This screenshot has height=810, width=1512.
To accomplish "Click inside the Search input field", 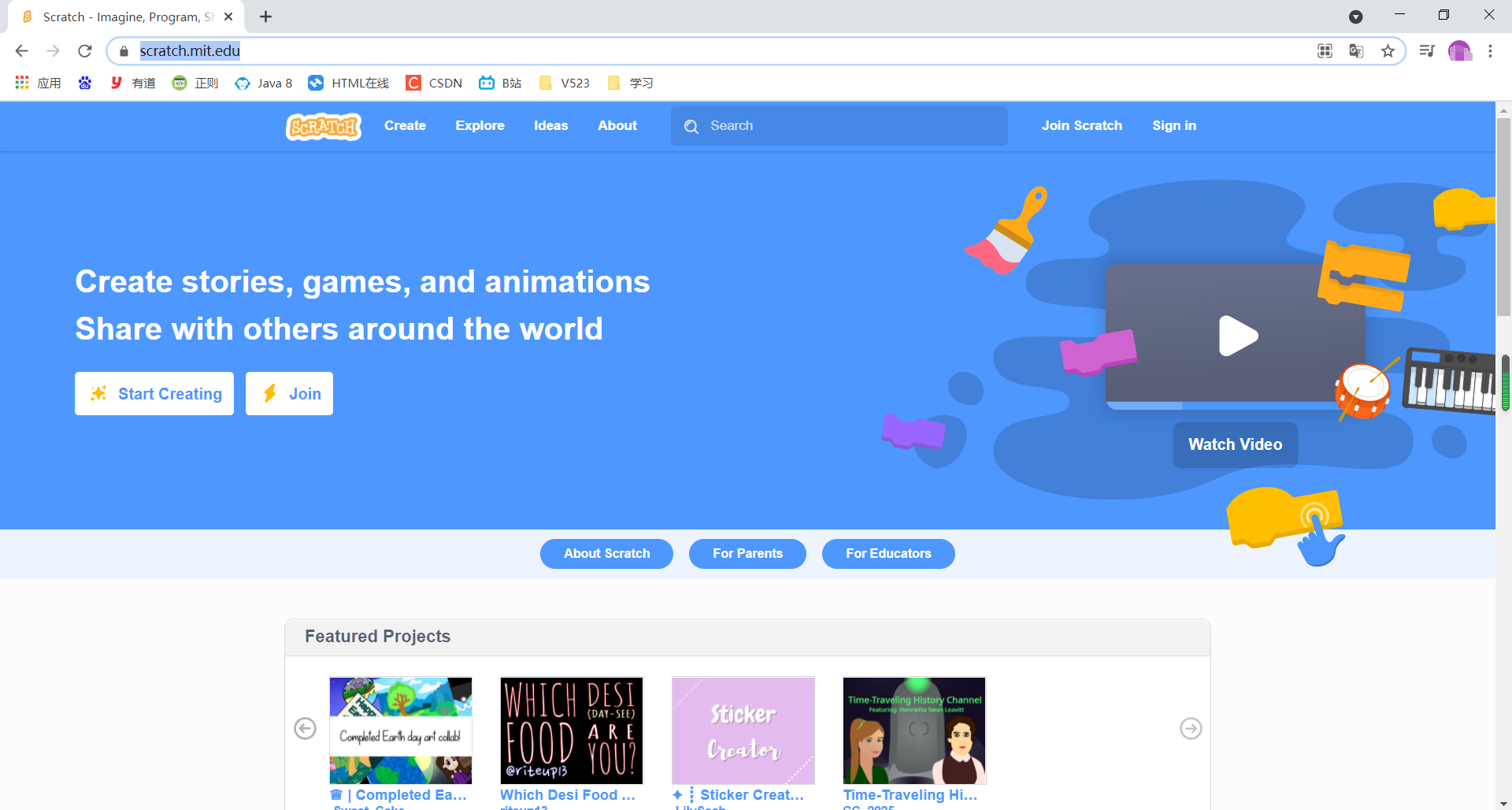I will click(x=839, y=126).
